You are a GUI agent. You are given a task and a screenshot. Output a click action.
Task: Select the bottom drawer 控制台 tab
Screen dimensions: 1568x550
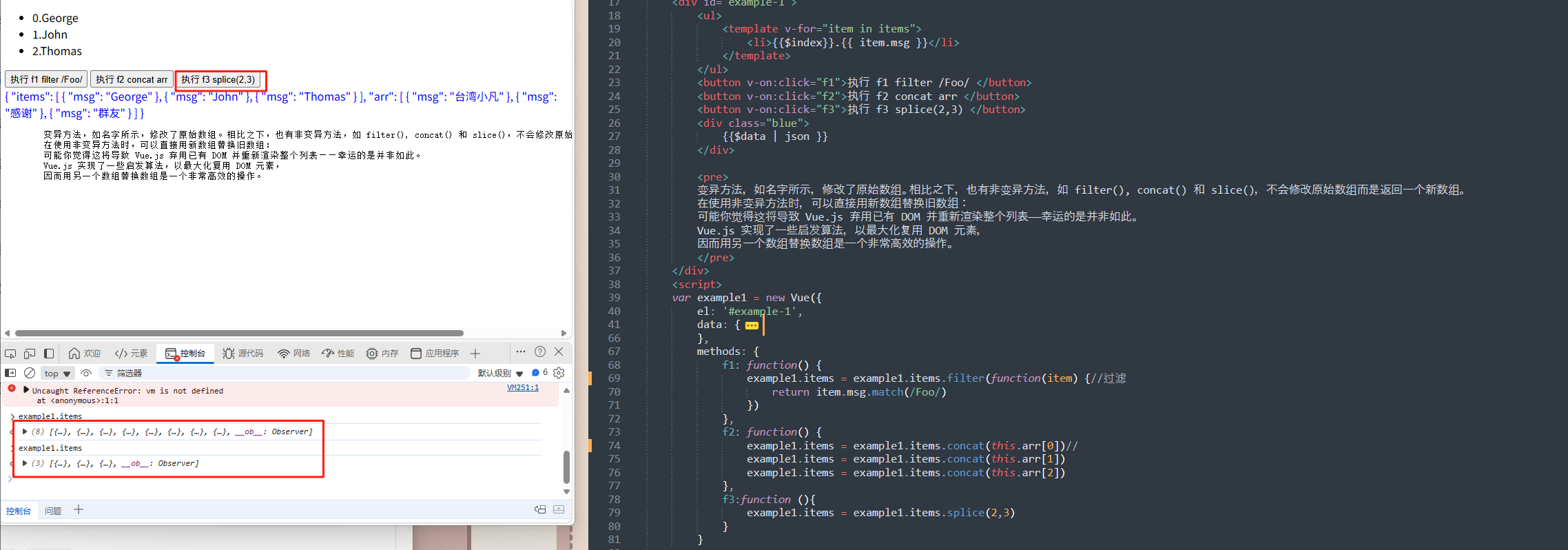[x=19, y=511]
